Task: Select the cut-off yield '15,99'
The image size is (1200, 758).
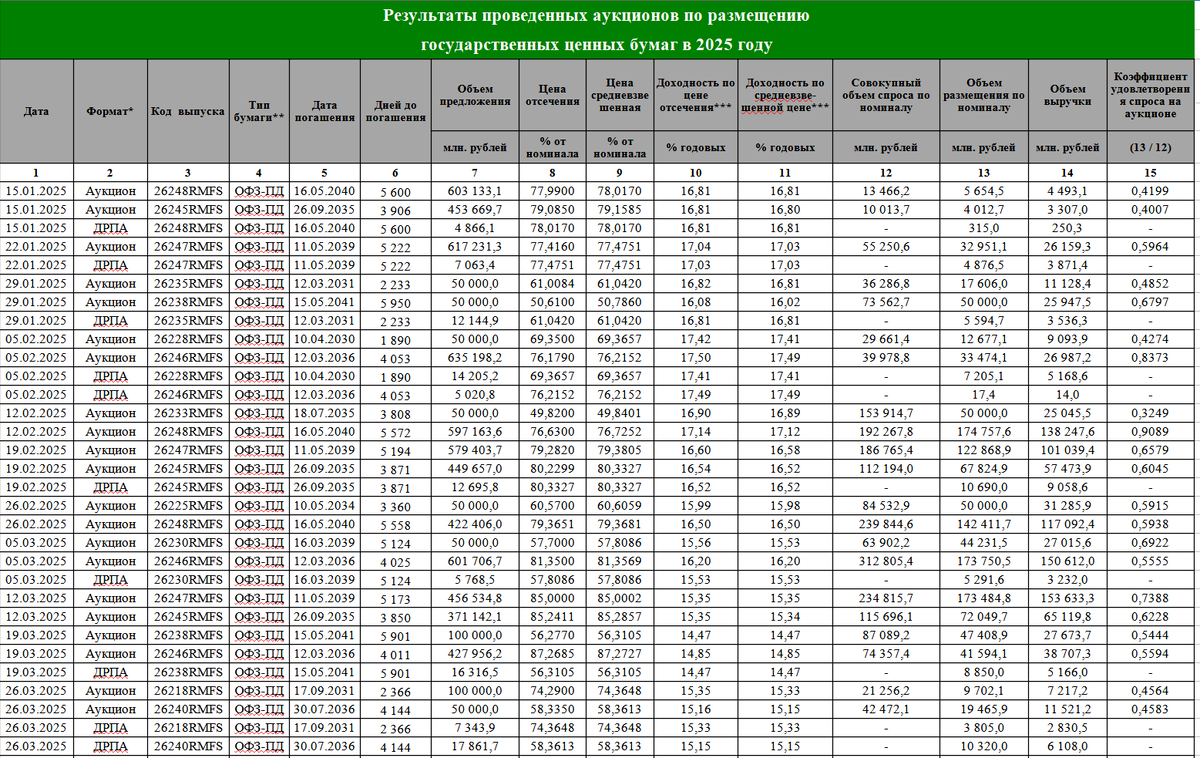Action: [695, 505]
